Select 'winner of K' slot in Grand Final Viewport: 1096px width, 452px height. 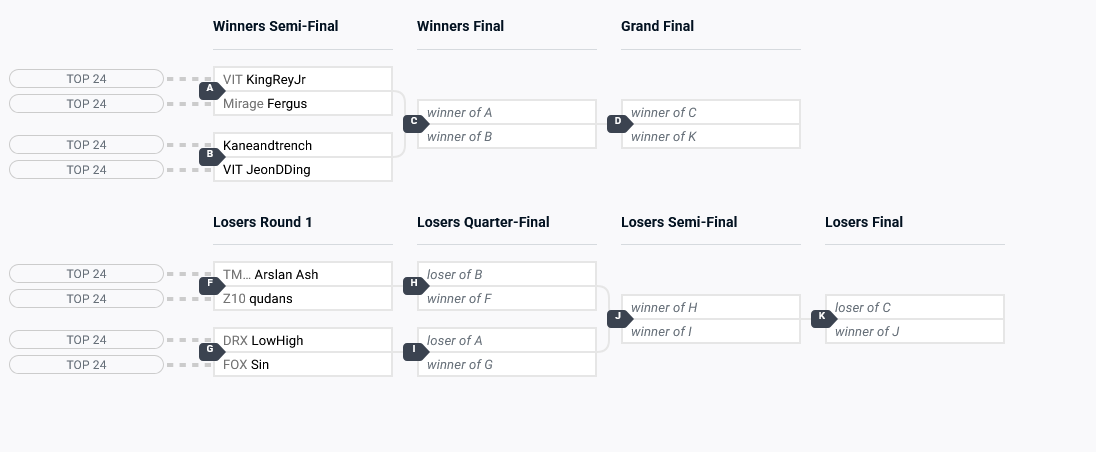(710, 137)
